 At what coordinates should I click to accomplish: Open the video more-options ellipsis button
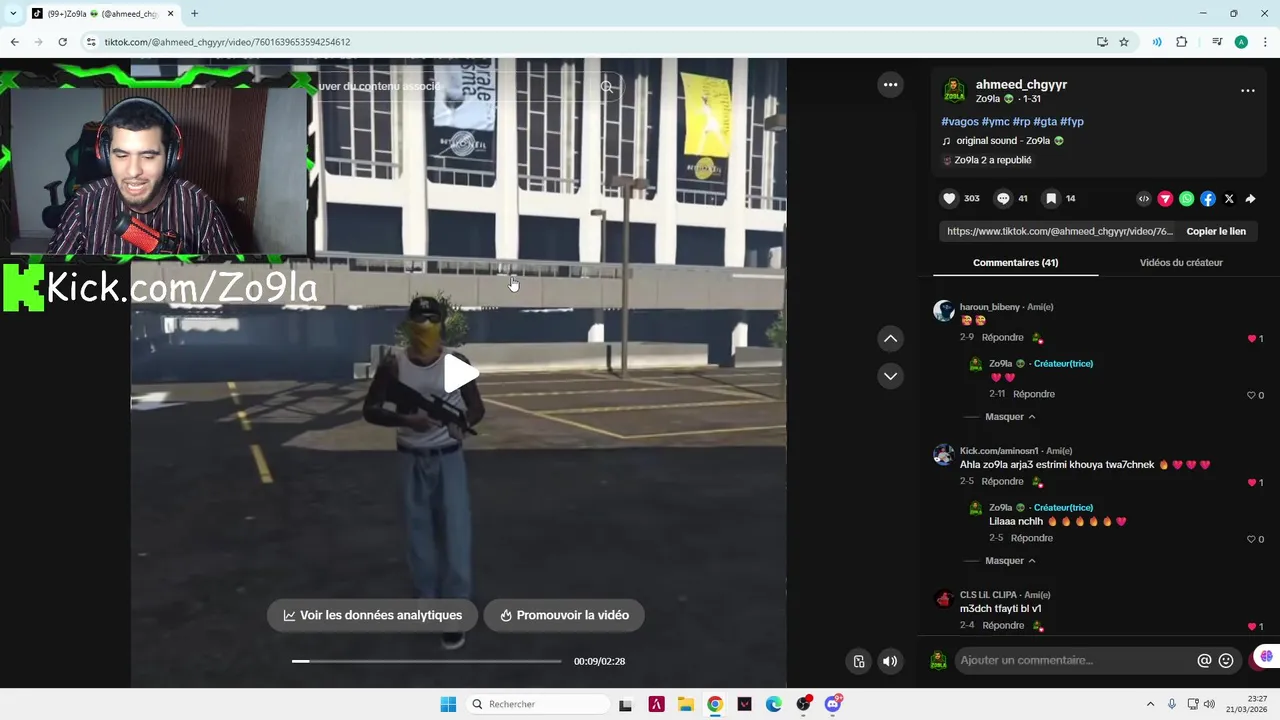tap(890, 85)
